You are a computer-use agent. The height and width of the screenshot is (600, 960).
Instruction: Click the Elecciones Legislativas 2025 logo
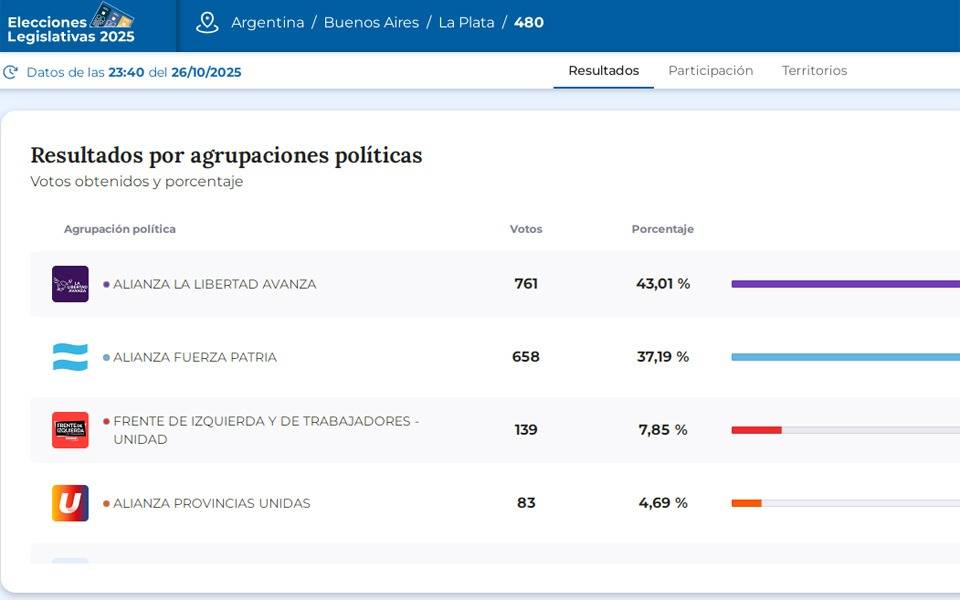[72, 24]
